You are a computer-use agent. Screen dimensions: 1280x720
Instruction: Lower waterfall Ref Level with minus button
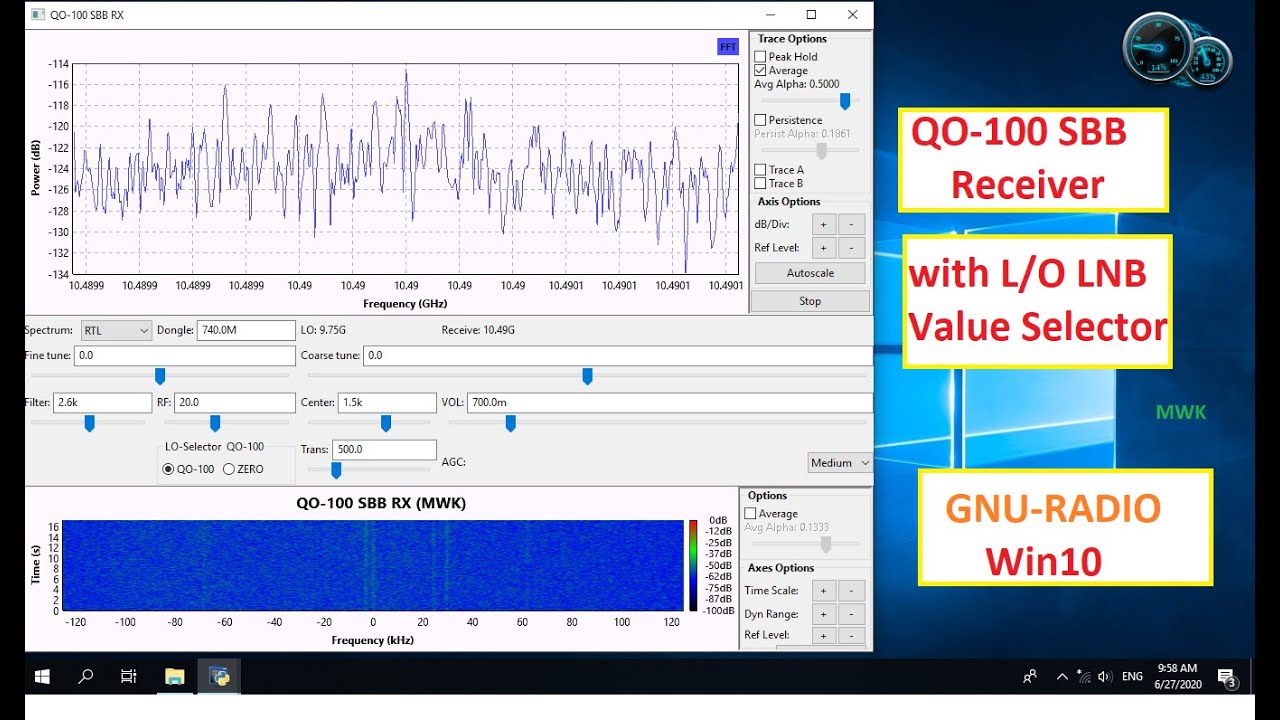click(851, 635)
